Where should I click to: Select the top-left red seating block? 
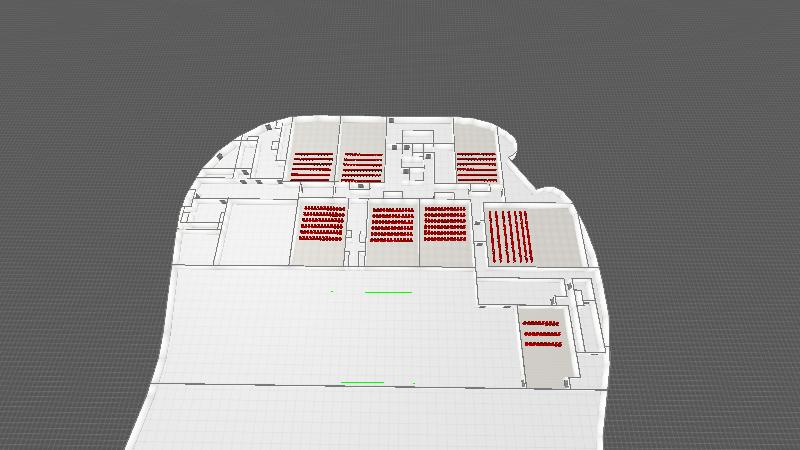click(312, 165)
